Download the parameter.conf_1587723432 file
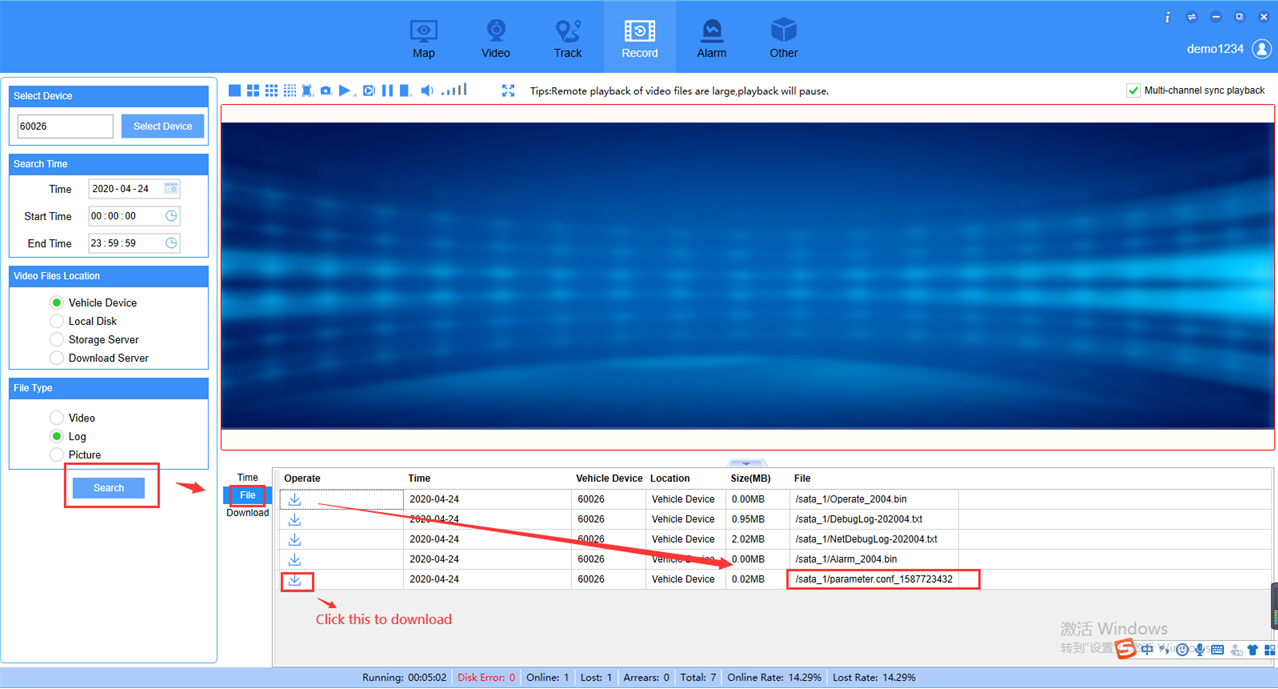The image size is (1278, 689). tap(294, 579)
